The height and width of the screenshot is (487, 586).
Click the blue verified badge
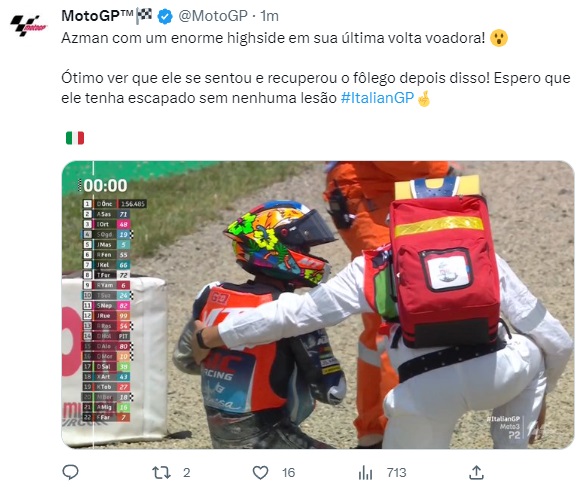(165, 16)
